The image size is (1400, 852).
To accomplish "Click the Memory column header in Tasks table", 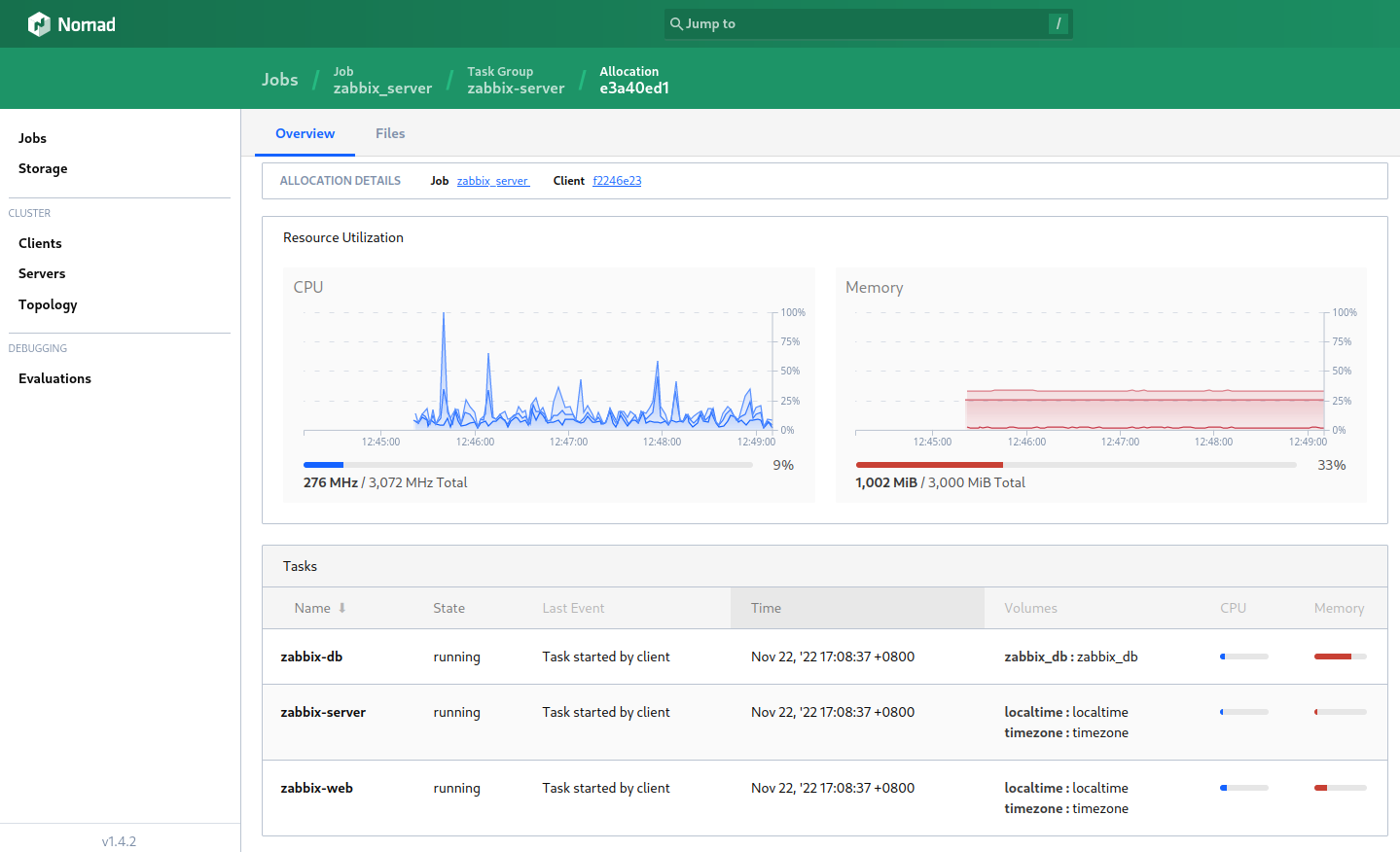I will [x=1339, y=608].
